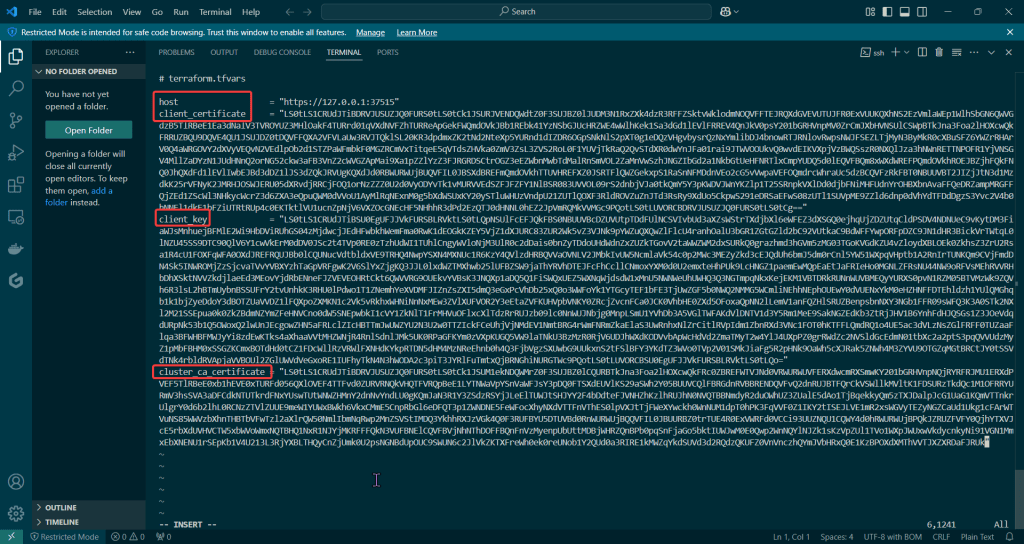Open the Search view in activity bar

[16, 88]
